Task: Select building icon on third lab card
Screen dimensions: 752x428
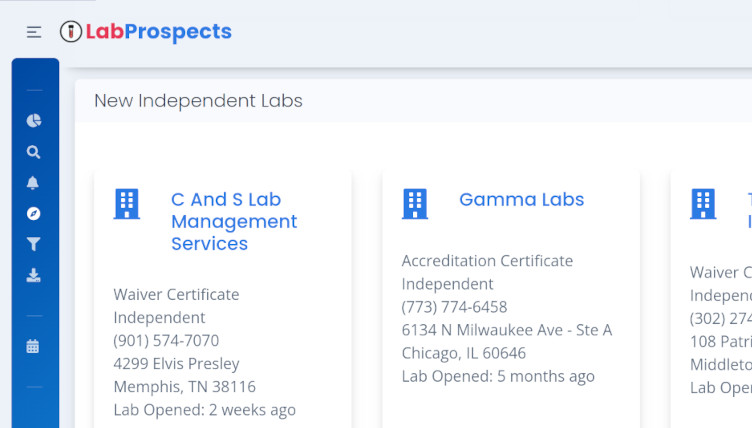Action: coord(703,204)
